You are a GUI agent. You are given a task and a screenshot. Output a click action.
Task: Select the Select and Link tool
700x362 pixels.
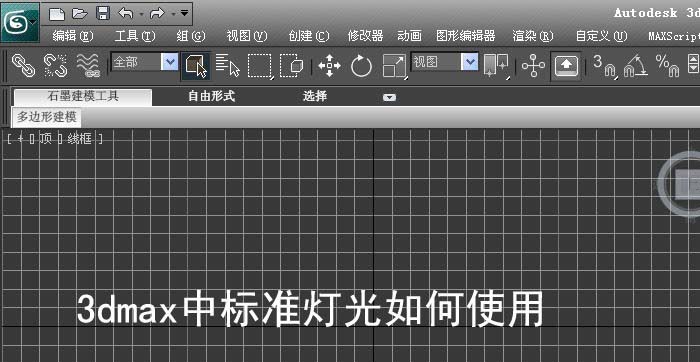23,66
